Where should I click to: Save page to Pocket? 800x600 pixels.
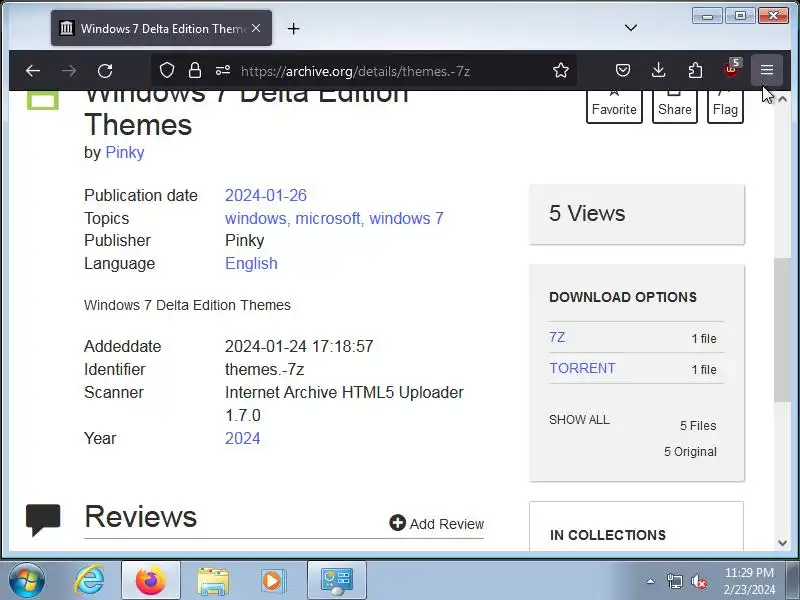[622, 70]
